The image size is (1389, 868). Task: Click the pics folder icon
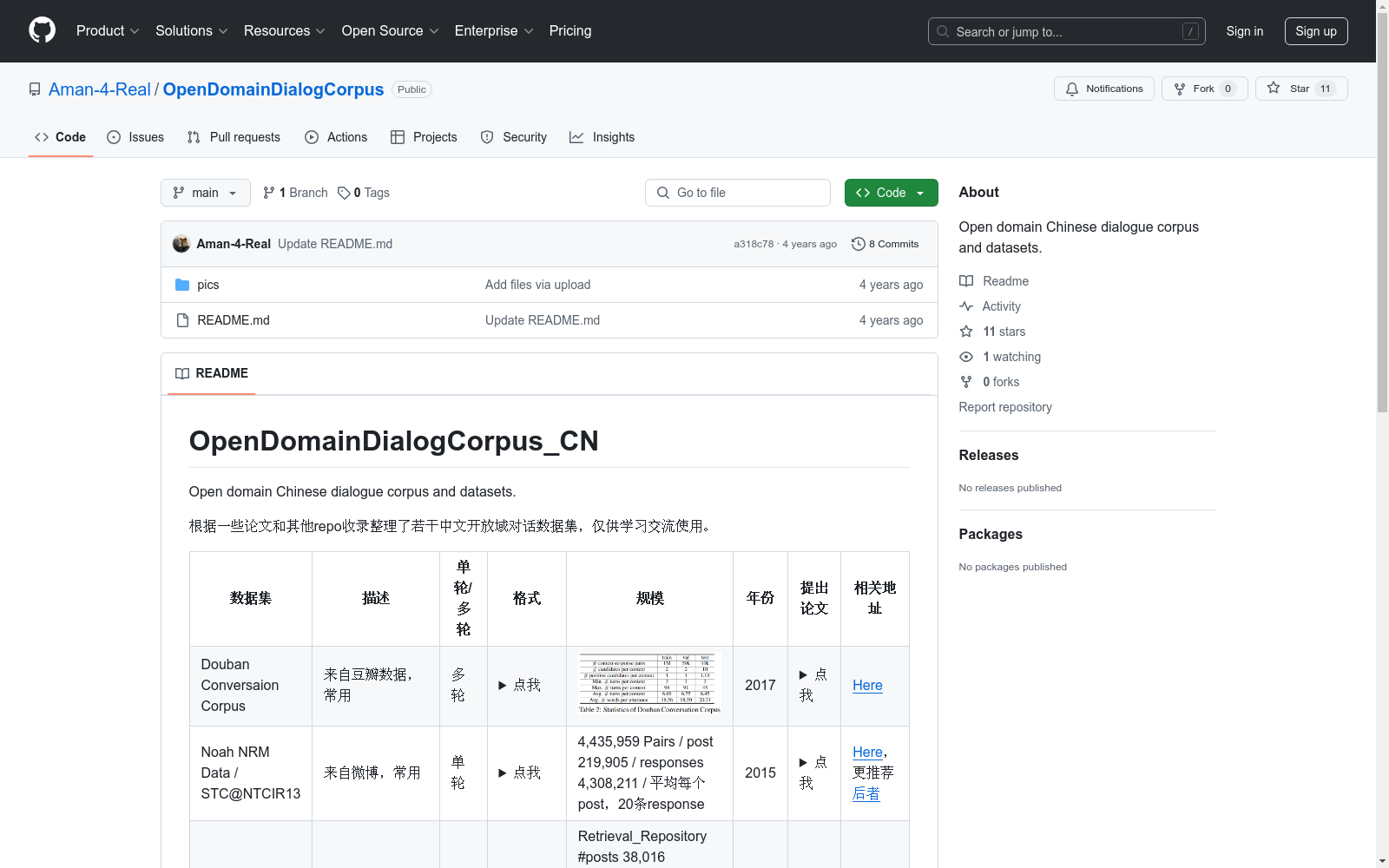(182, 285)
